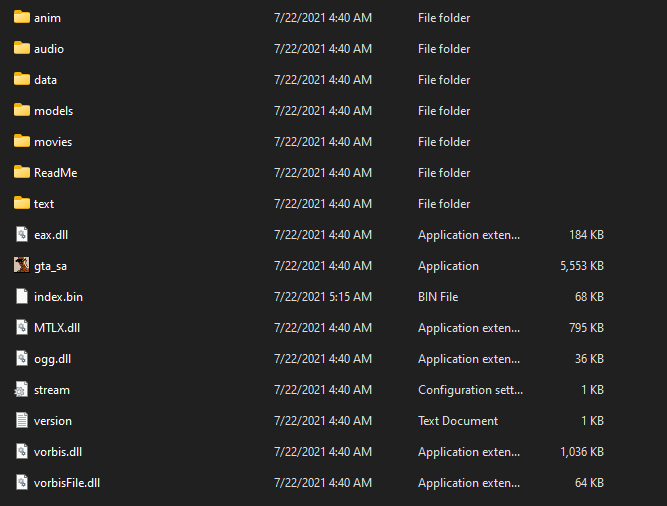Click the vorbis.dll file icon
667x506 pixels.
(22, 451)
